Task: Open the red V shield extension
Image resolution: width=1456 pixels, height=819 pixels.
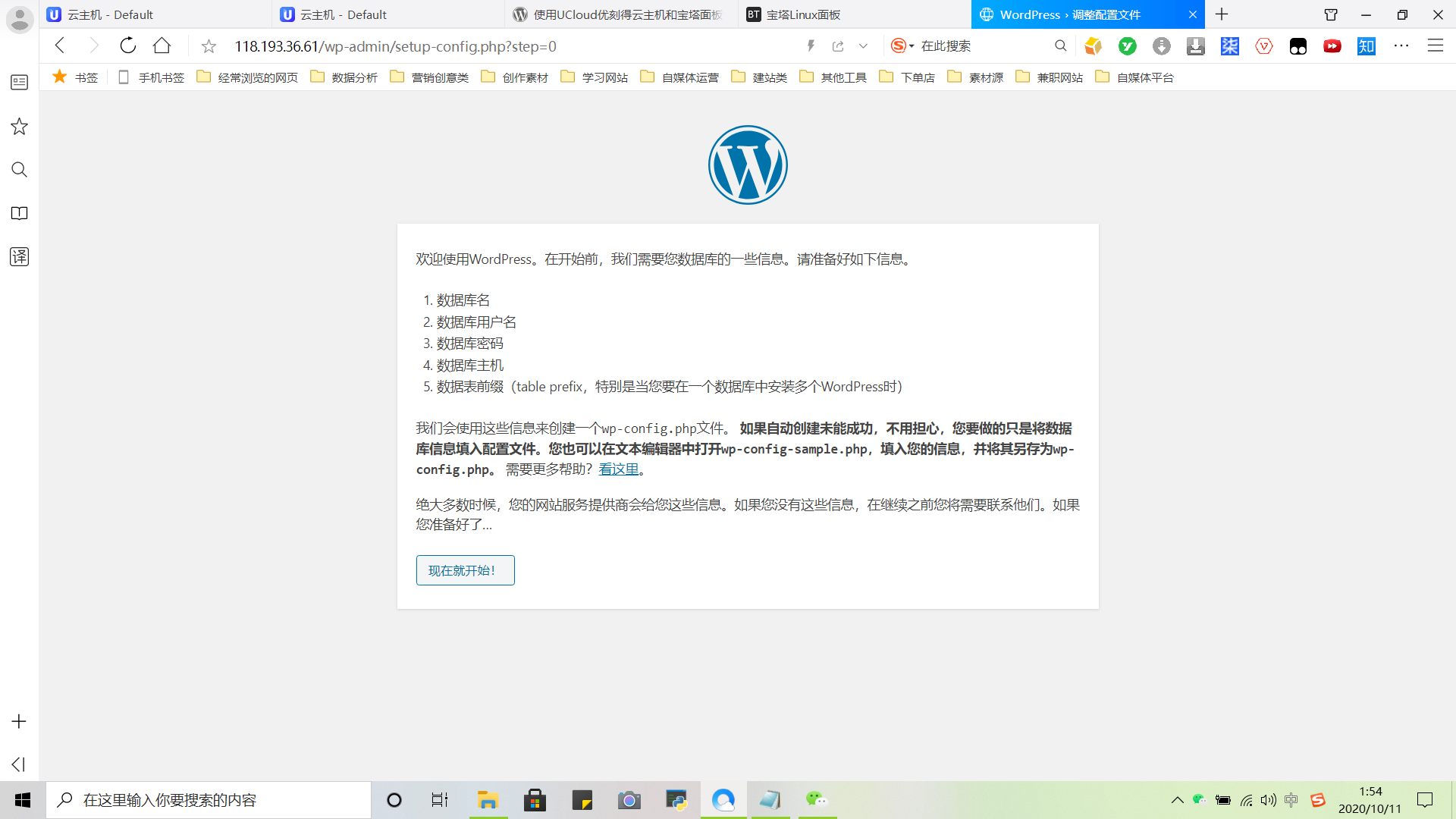Action: pos(1264,46)
